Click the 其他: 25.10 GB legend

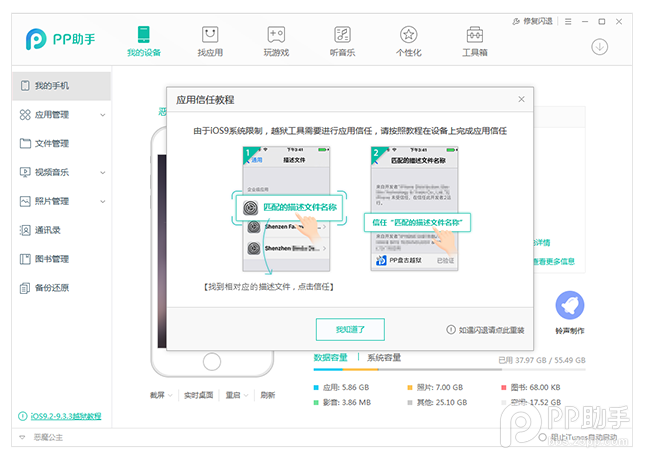coord(437,402)
